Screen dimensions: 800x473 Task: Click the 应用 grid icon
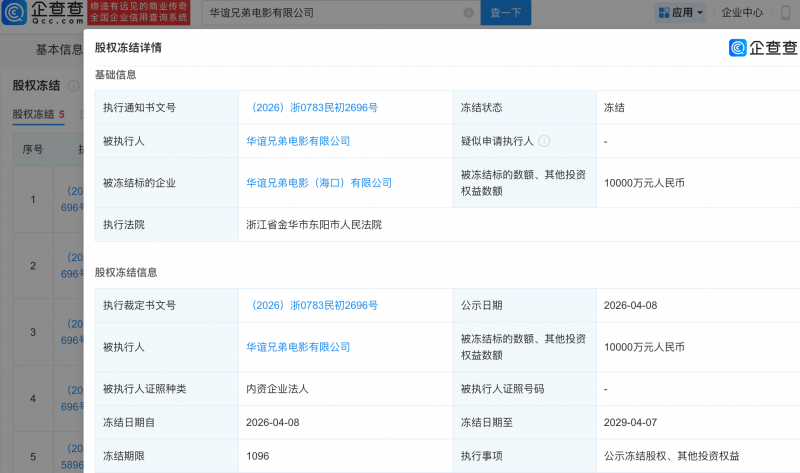click(x=662, y=13)
